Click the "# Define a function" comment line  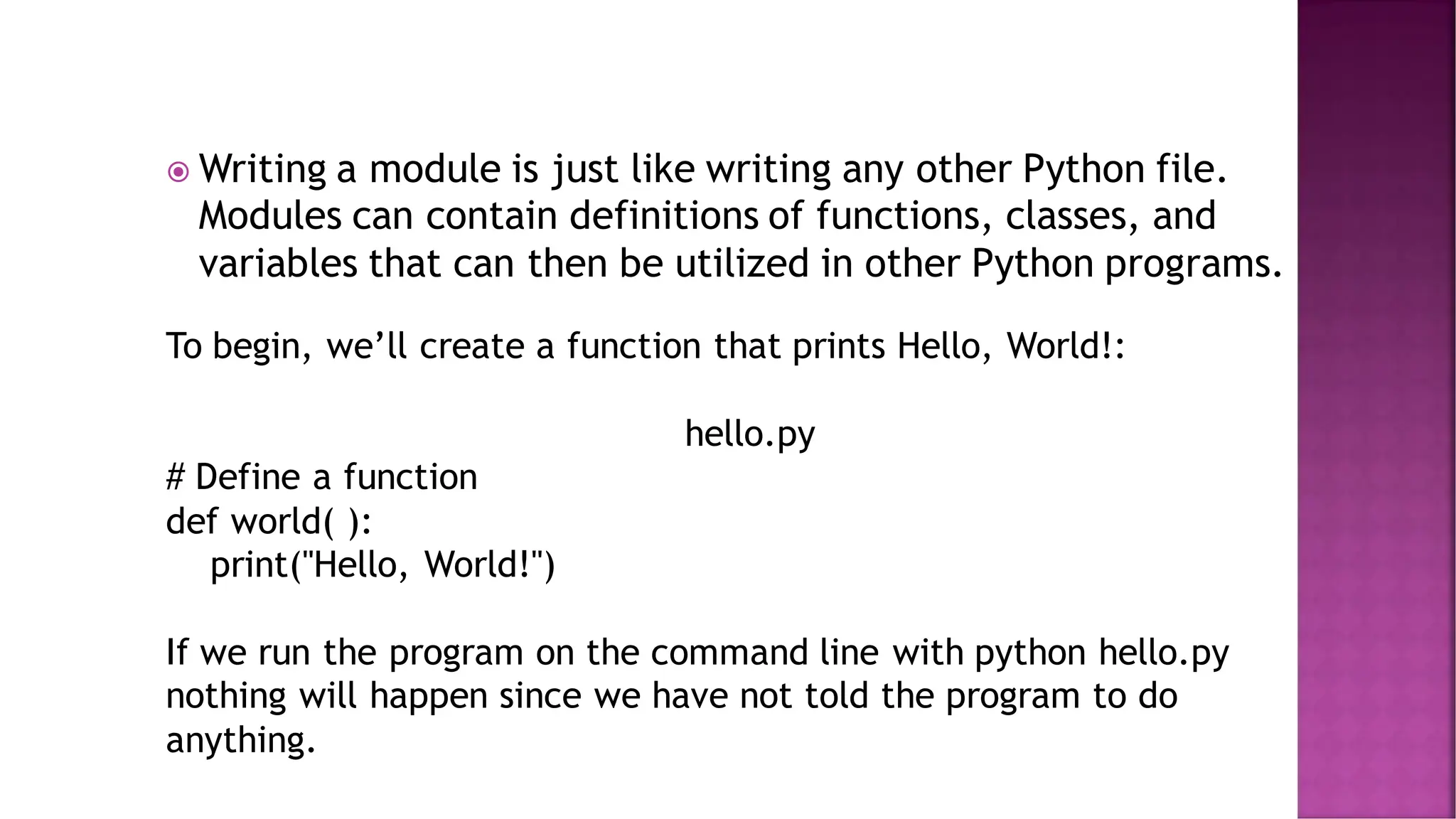pyautogui.click(x=321, y=477)
